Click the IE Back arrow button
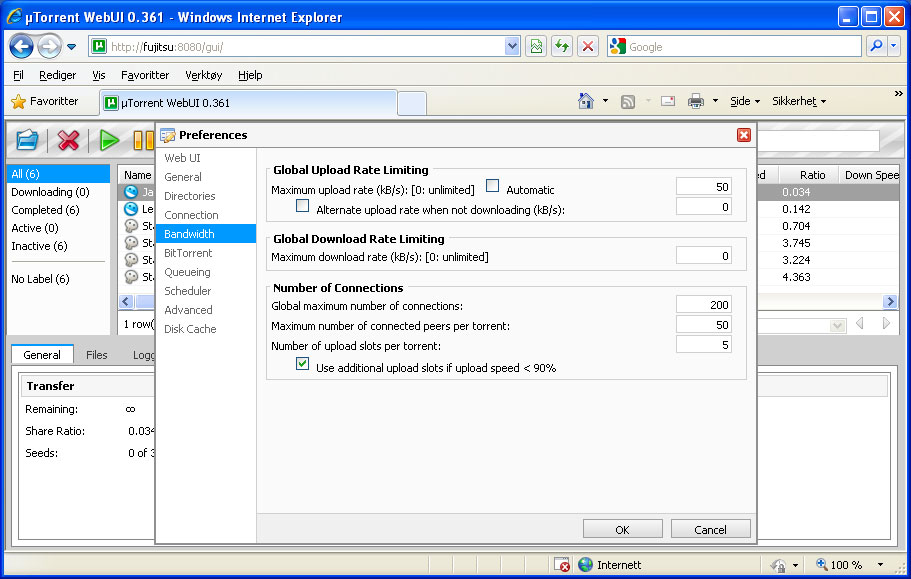This screenshot has height=579, width=911. pyautogui.click(x=21, y=46)
